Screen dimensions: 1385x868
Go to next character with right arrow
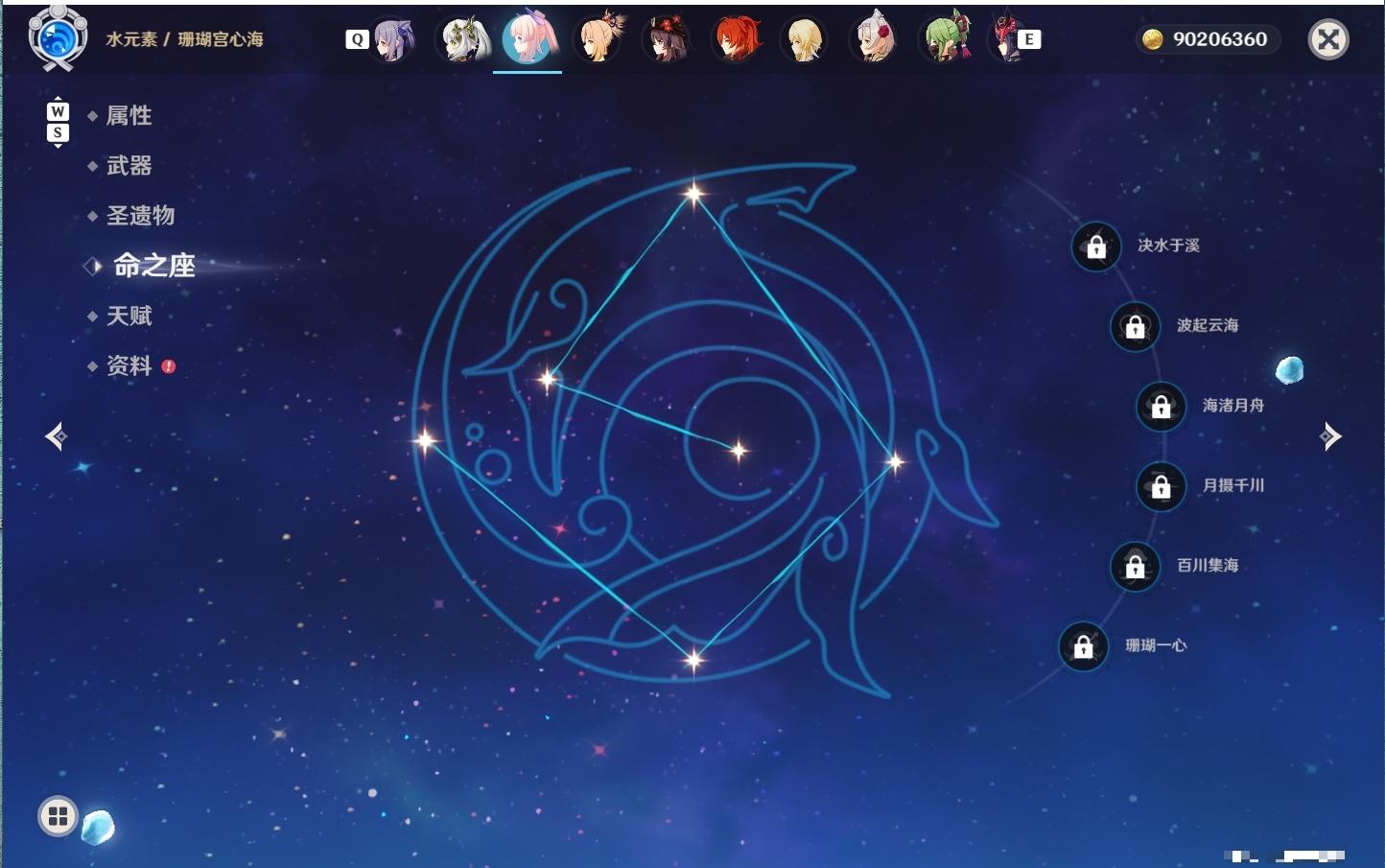1330,436
